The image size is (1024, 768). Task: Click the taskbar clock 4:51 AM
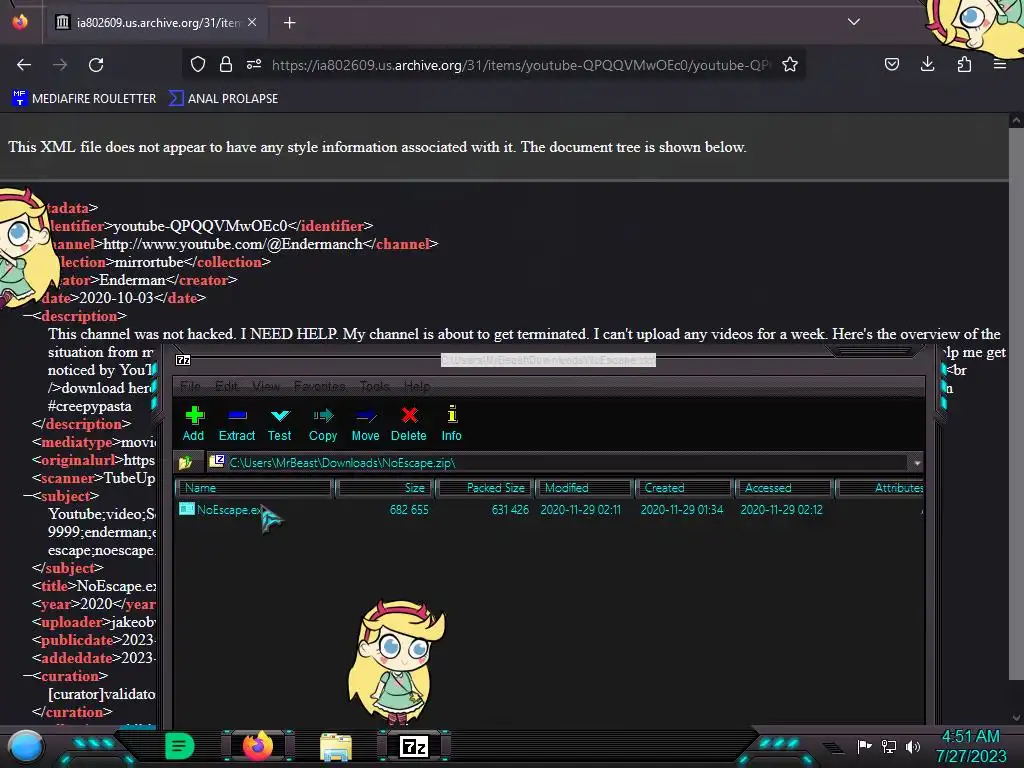coord(970,737)
